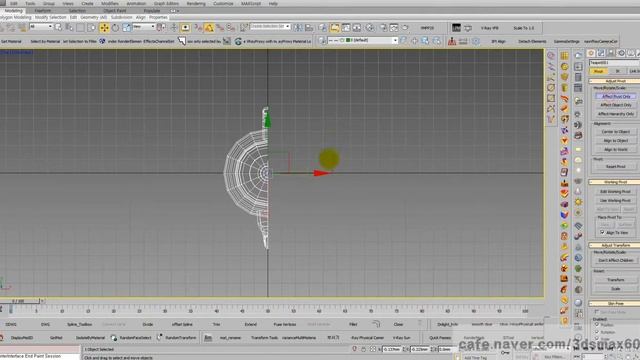Toggle Don't Affect Children button
This screenshot has height=360, width=640.
tap(616, 260)
